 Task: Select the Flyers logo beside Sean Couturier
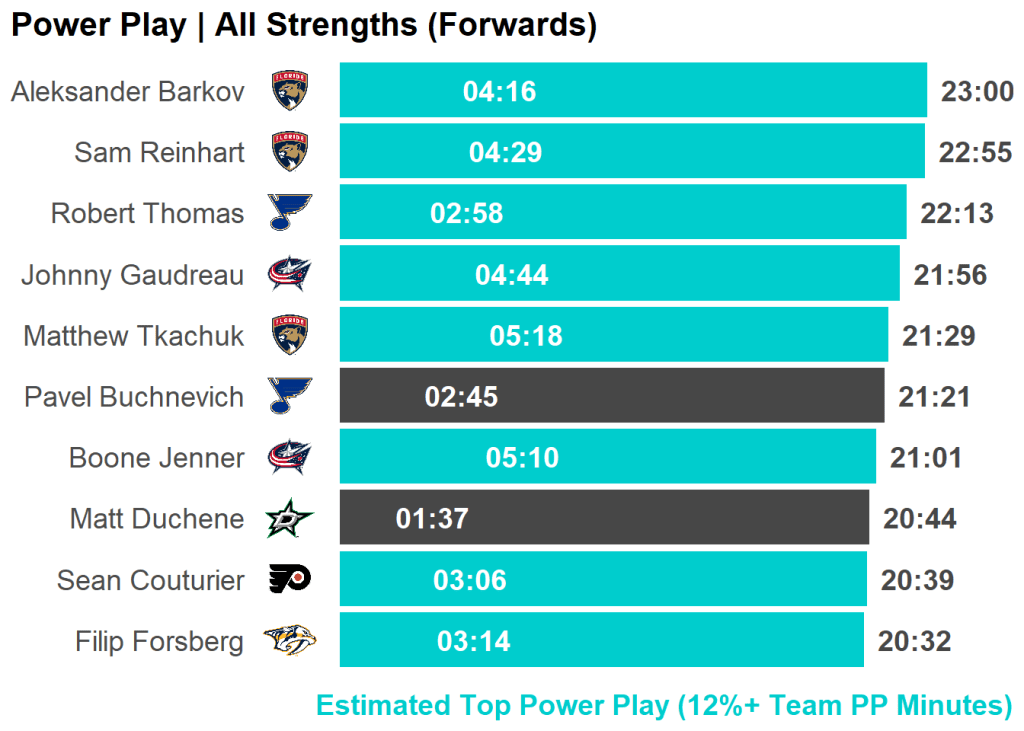(290, 579)
